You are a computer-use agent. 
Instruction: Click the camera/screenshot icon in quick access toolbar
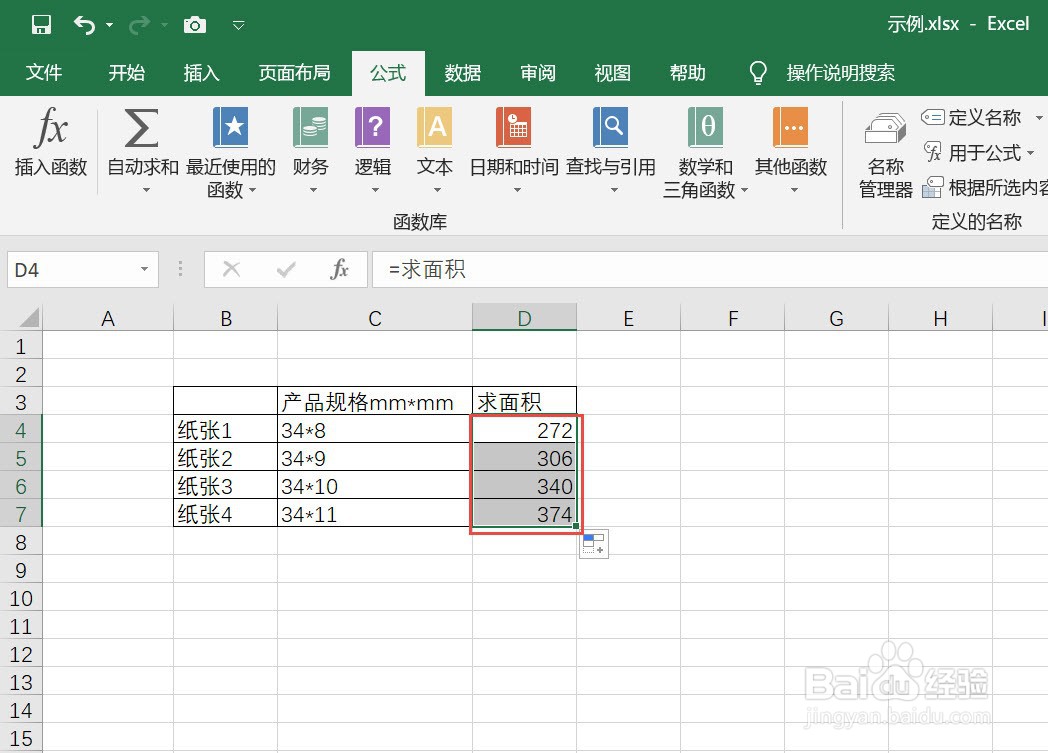[194, 24]
